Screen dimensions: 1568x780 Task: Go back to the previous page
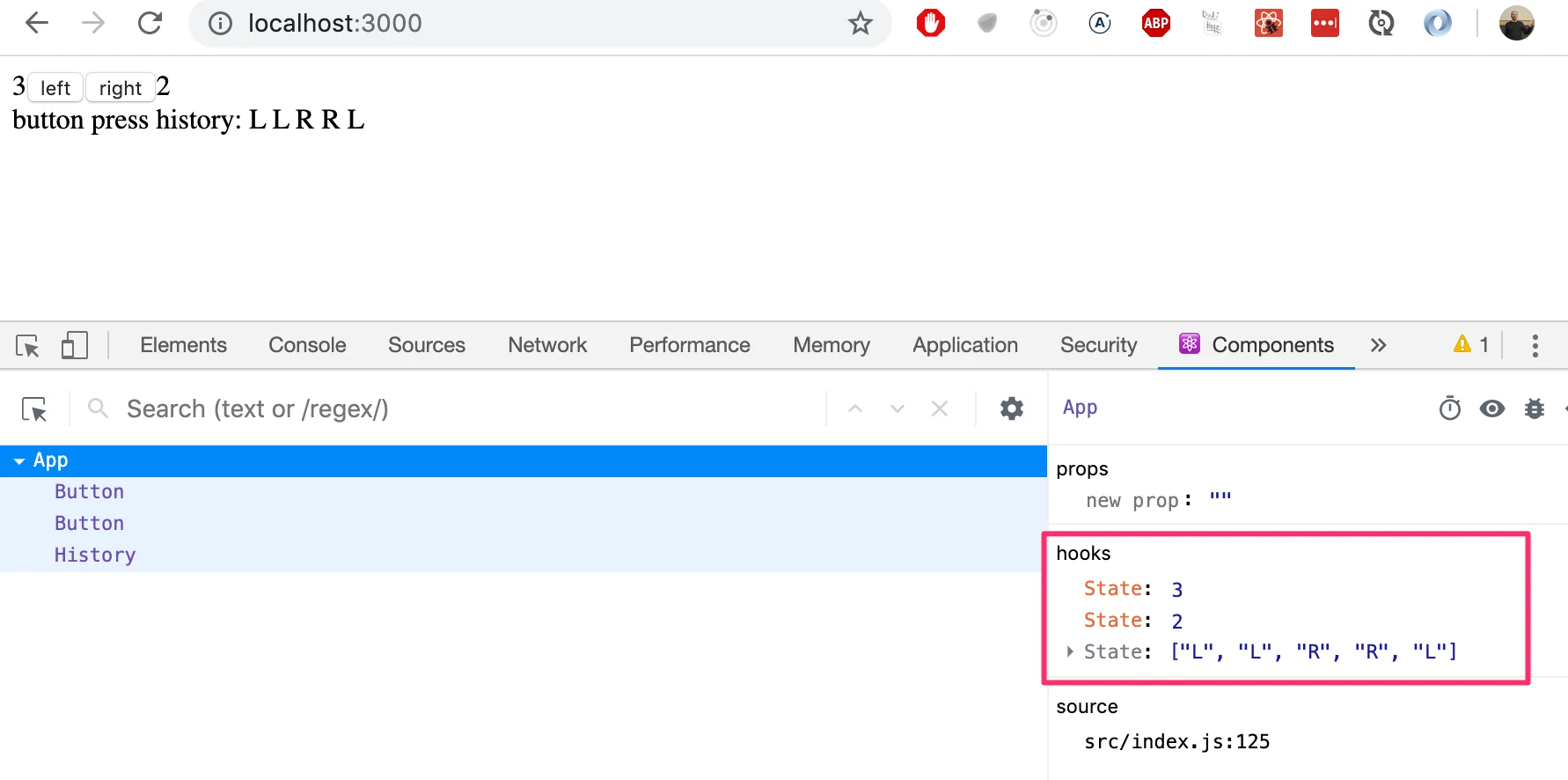[37, 23]
